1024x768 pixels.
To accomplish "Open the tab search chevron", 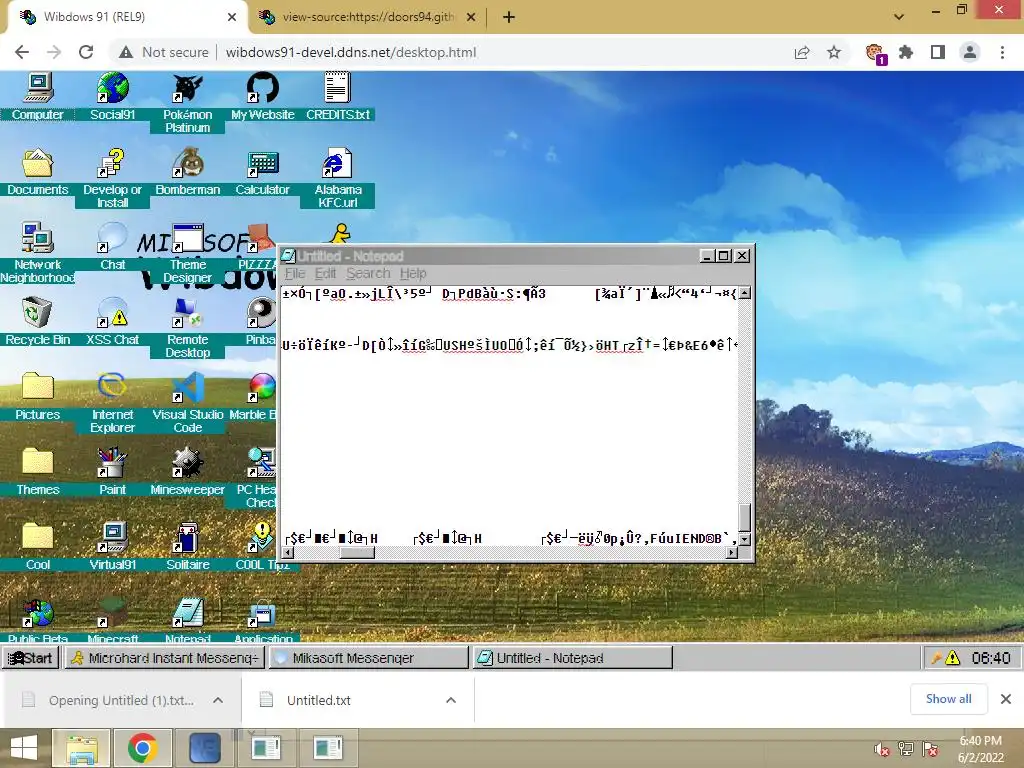I will pos(899,17).
